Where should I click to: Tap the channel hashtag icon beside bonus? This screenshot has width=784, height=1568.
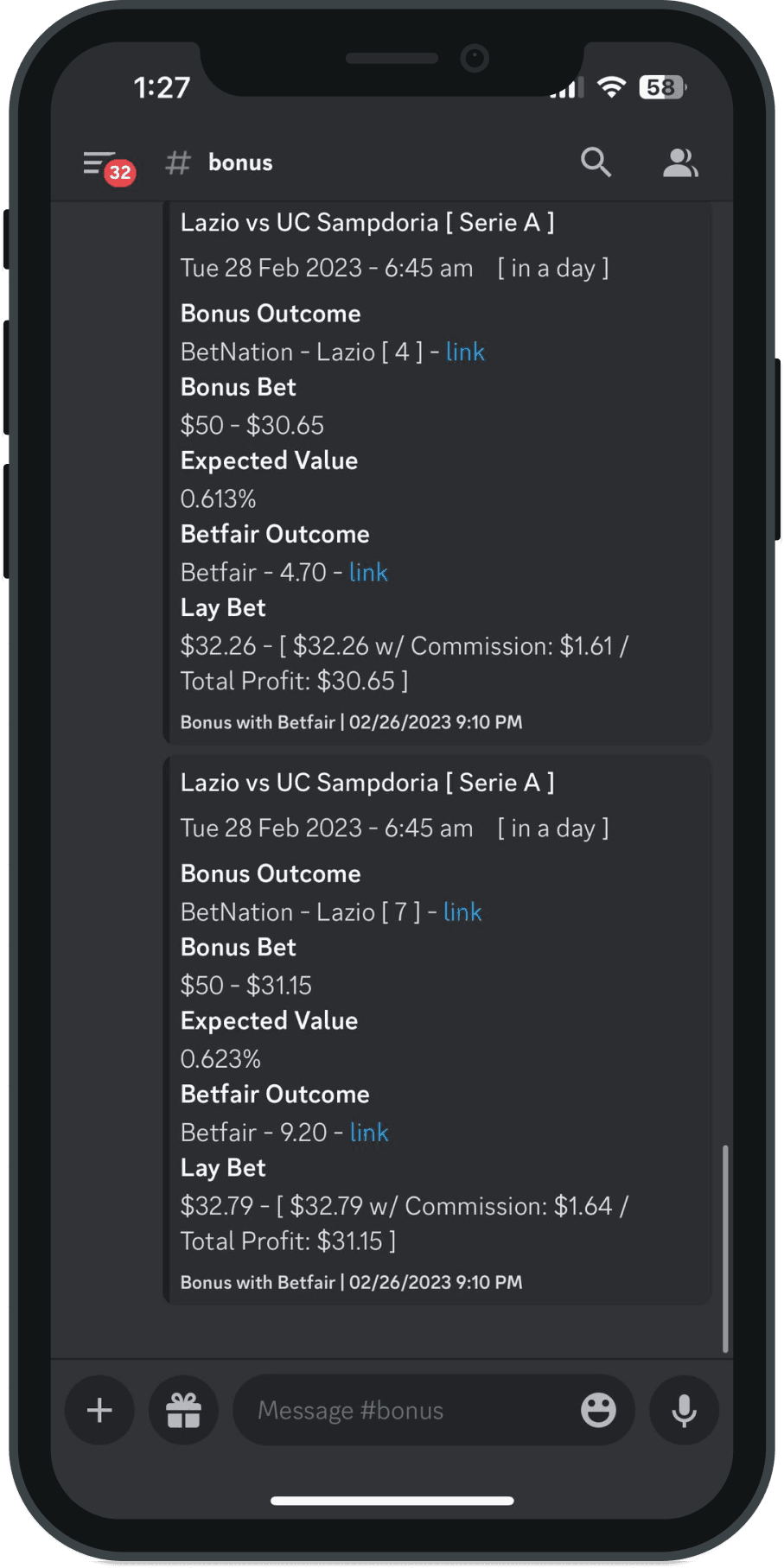point(176,162)
